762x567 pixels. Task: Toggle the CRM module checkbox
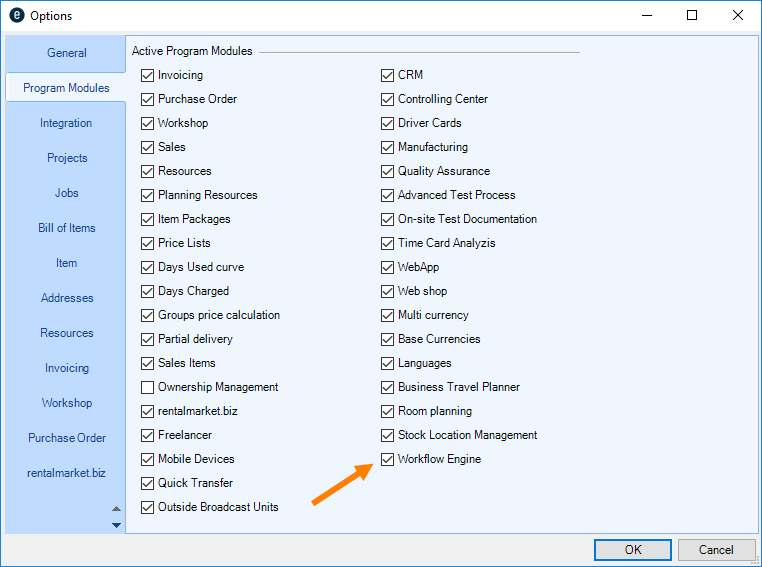point(388,75)
